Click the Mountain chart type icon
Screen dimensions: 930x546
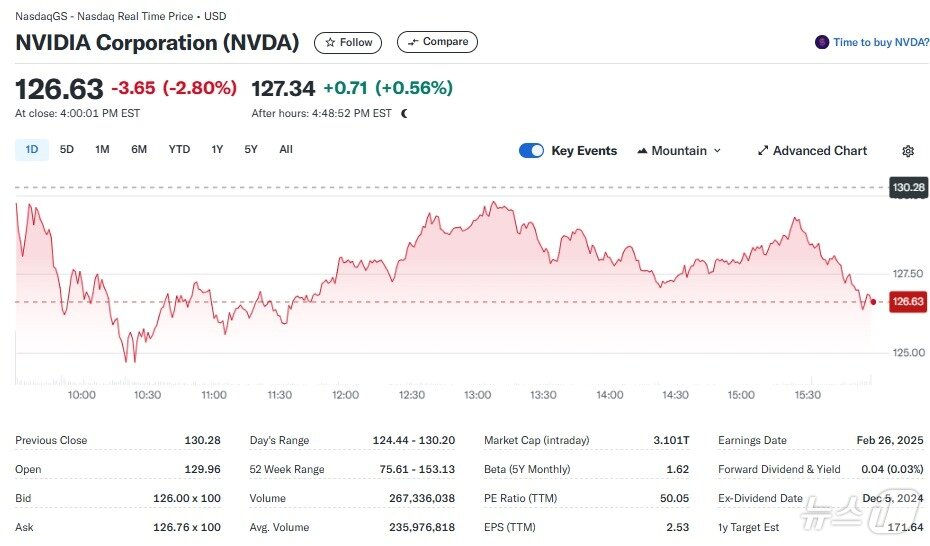[642, 151]
